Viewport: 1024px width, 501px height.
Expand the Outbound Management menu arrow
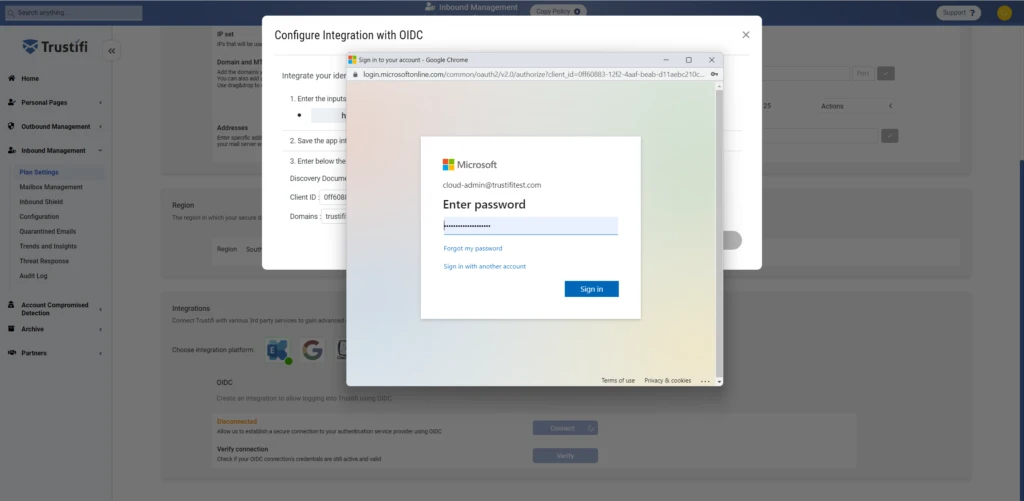pyautogui.click(x=100, y=127)
